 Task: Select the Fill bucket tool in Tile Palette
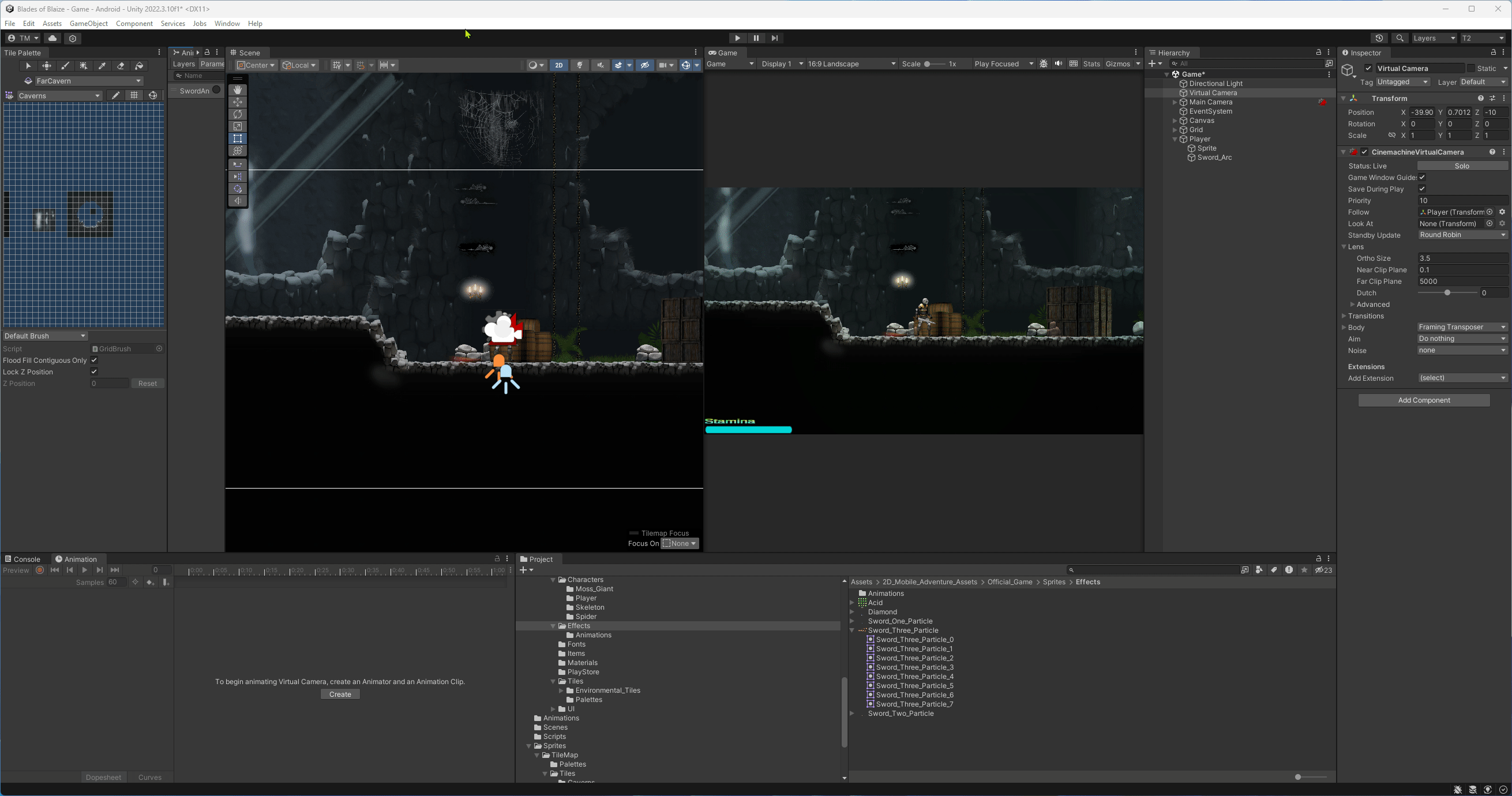[x=140, y=66]
